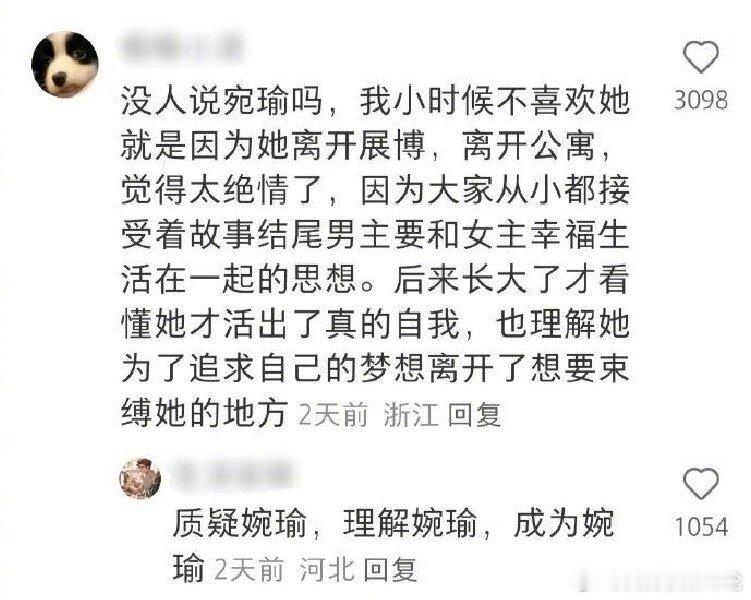This screenshot has height=600, width=751.
Task: Like the top comment with 3098 likes
Action: coord(701,57)
